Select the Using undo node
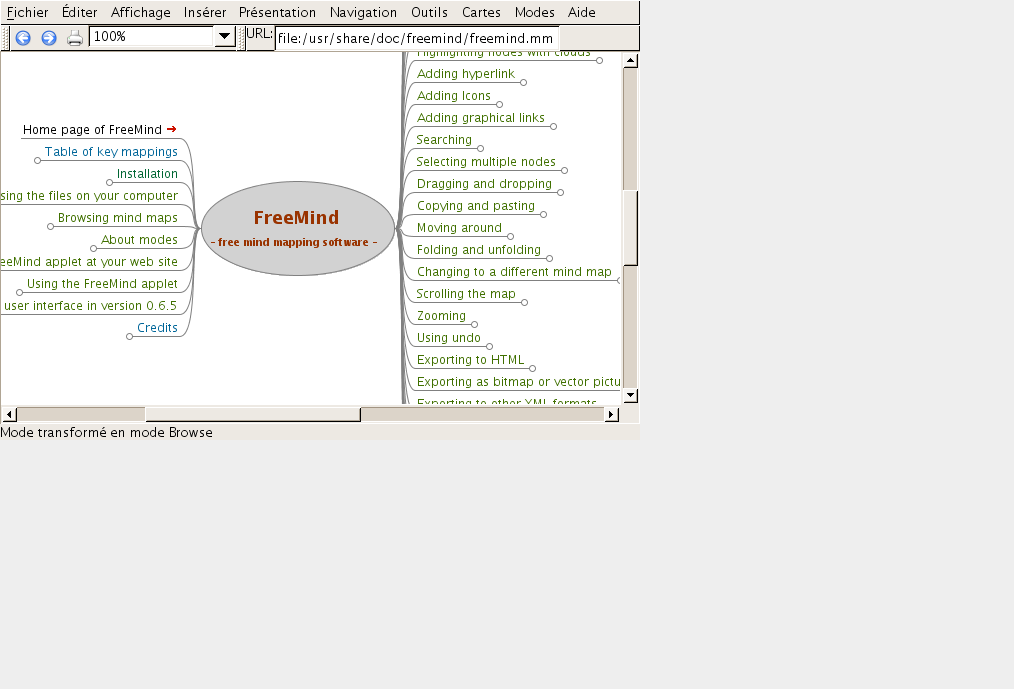The width and height of the screenshot is (1014, 689). [449, 338]
